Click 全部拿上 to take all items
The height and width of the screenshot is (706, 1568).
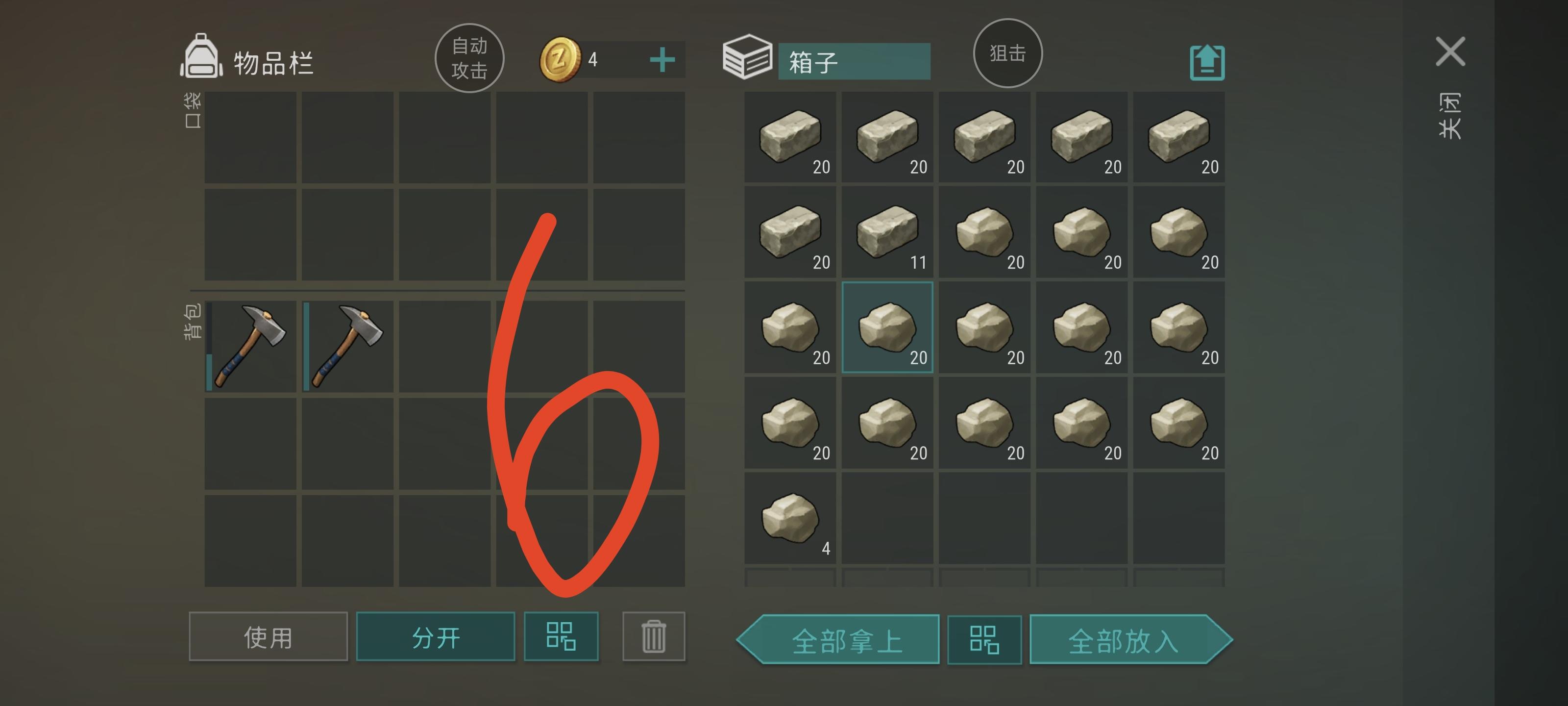tap(838, 640)
